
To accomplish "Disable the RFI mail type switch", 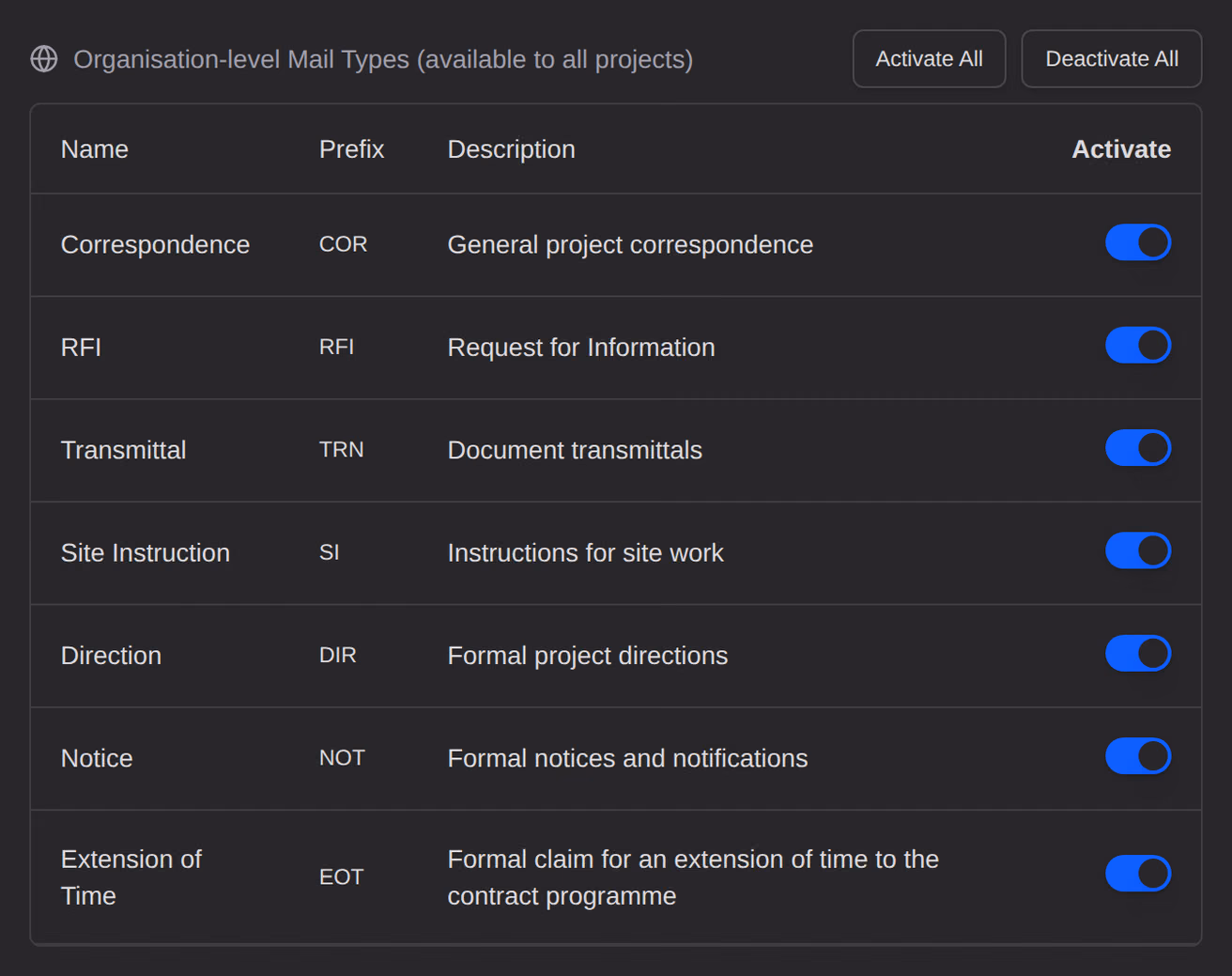I will pyautogui.click(x=1138, y=346).
